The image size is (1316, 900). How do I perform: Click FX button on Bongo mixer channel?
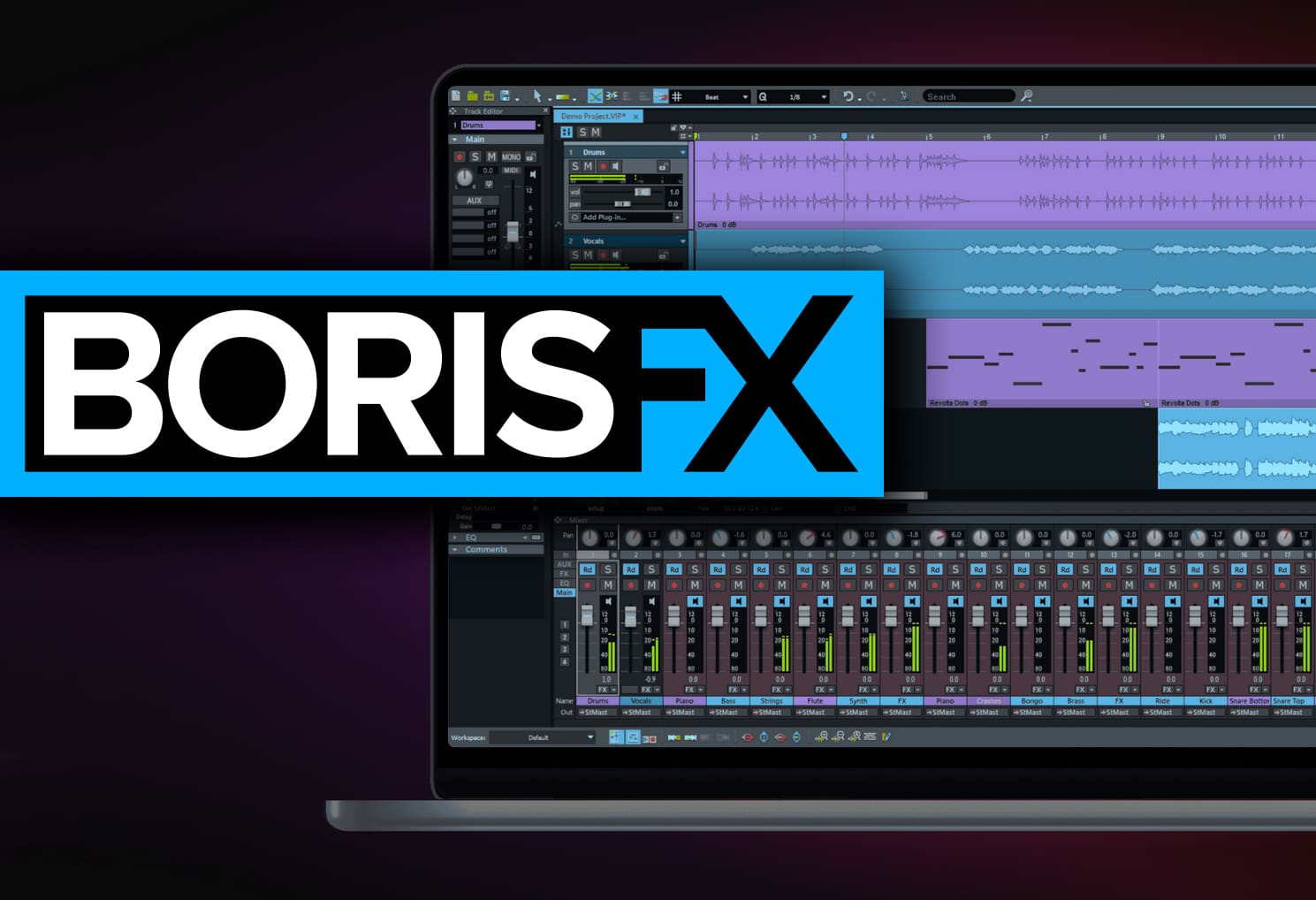(1038, 690)
